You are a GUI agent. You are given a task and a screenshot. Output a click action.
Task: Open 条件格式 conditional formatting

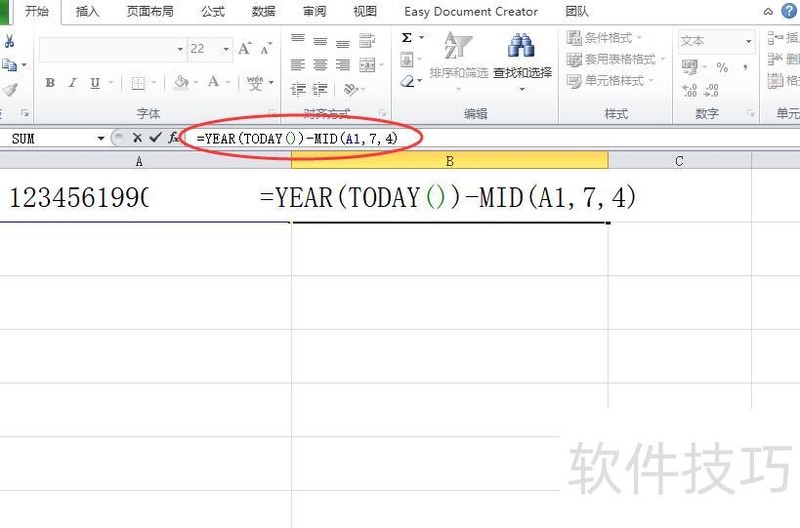604,37
